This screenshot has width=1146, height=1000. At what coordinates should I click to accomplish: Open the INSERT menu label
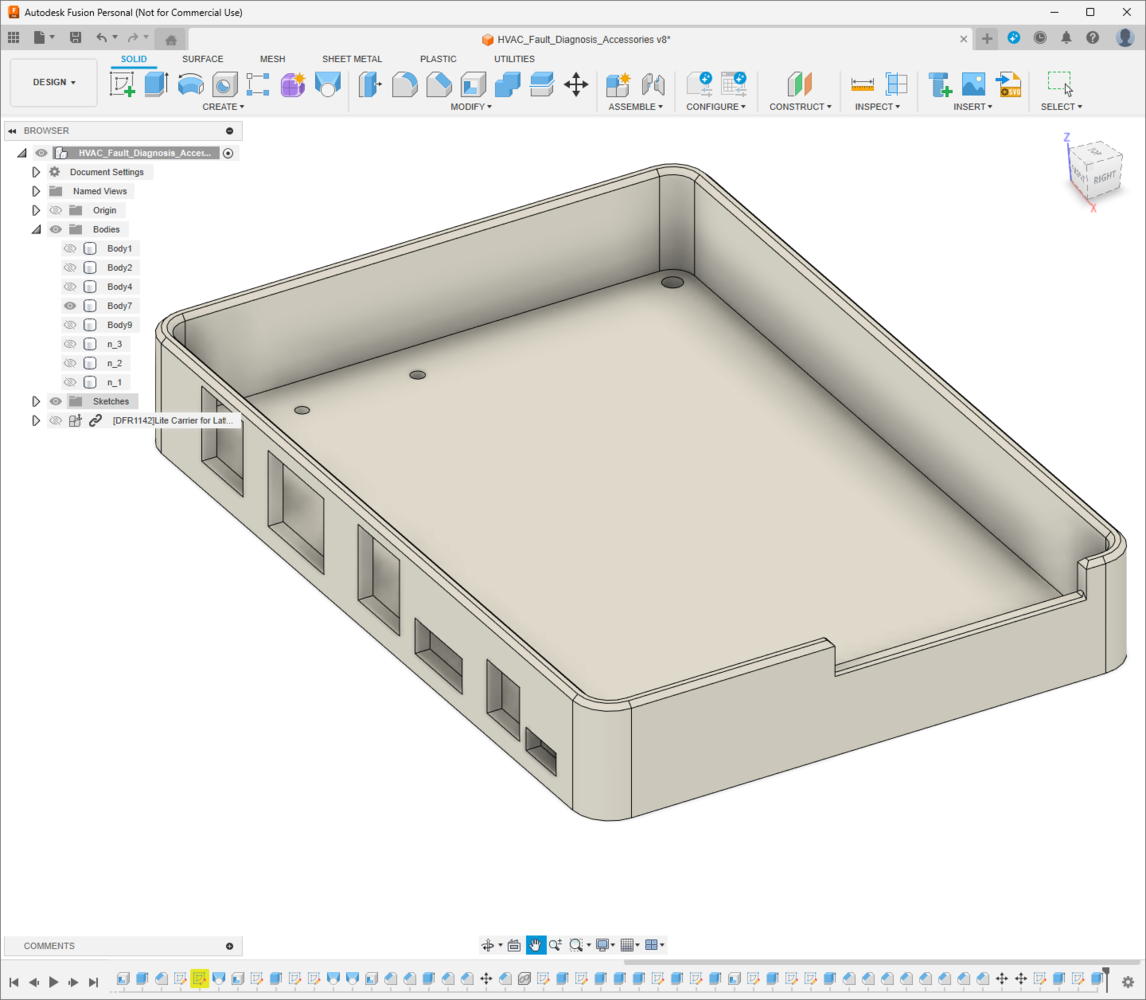(973, 107)
